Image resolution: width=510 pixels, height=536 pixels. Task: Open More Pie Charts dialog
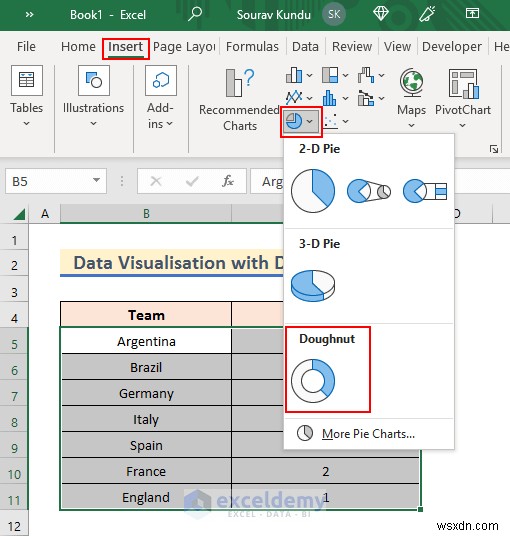click(x=368, y=433)
